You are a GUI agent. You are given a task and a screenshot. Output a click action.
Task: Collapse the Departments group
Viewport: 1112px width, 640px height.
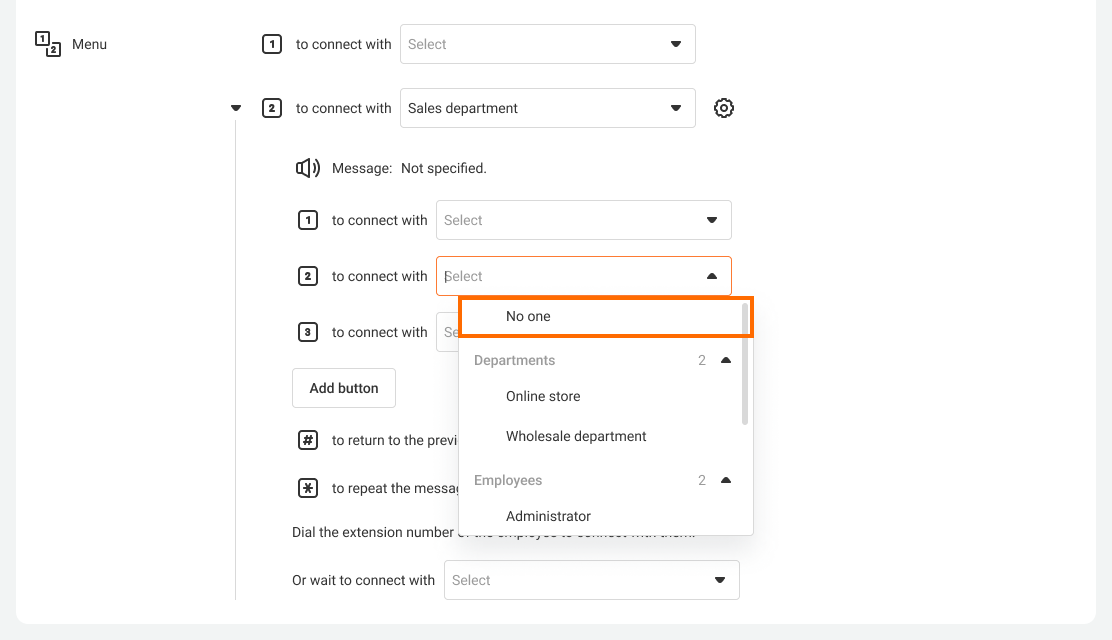click(x=725, y=360)
